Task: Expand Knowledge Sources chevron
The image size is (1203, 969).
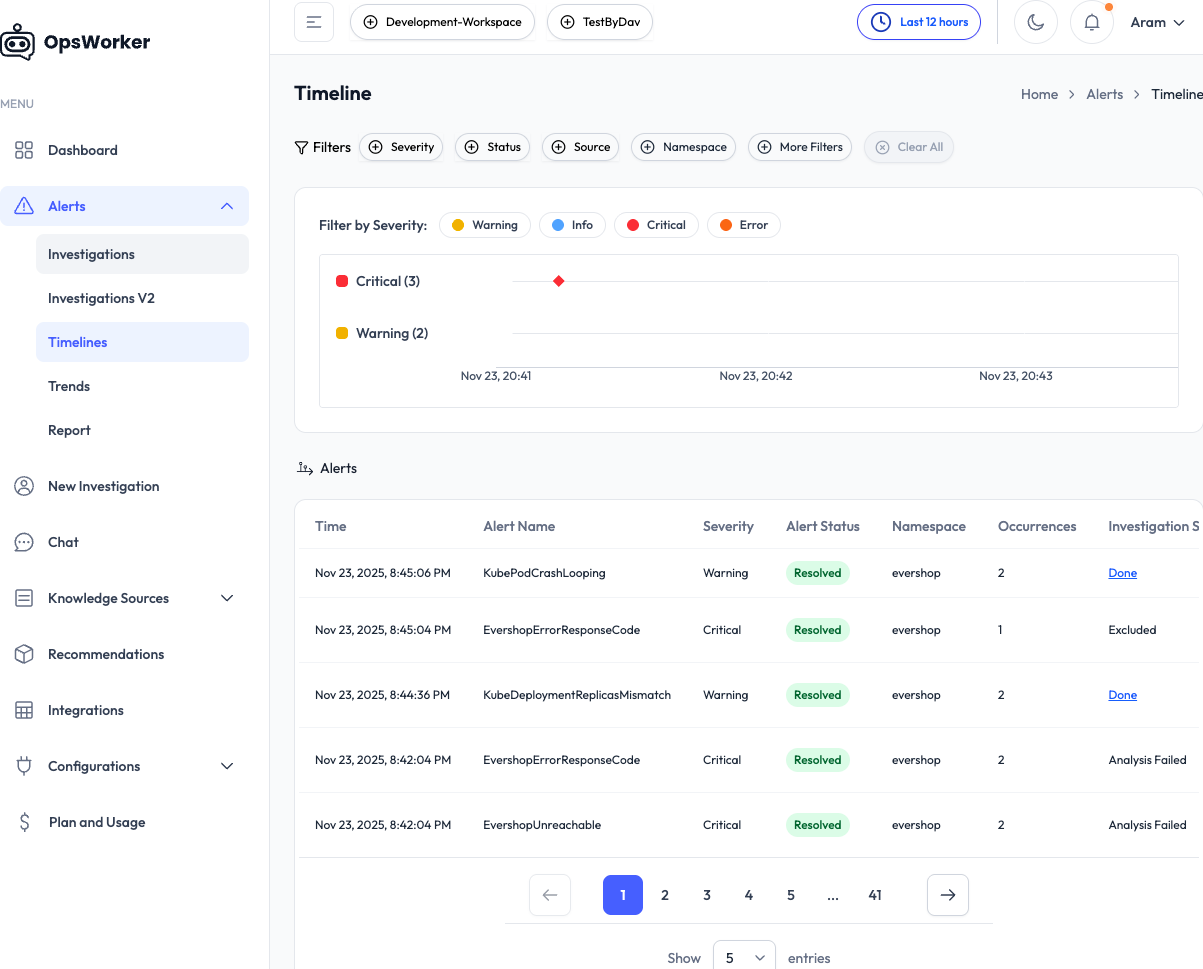Action: (x=227, y=598)
